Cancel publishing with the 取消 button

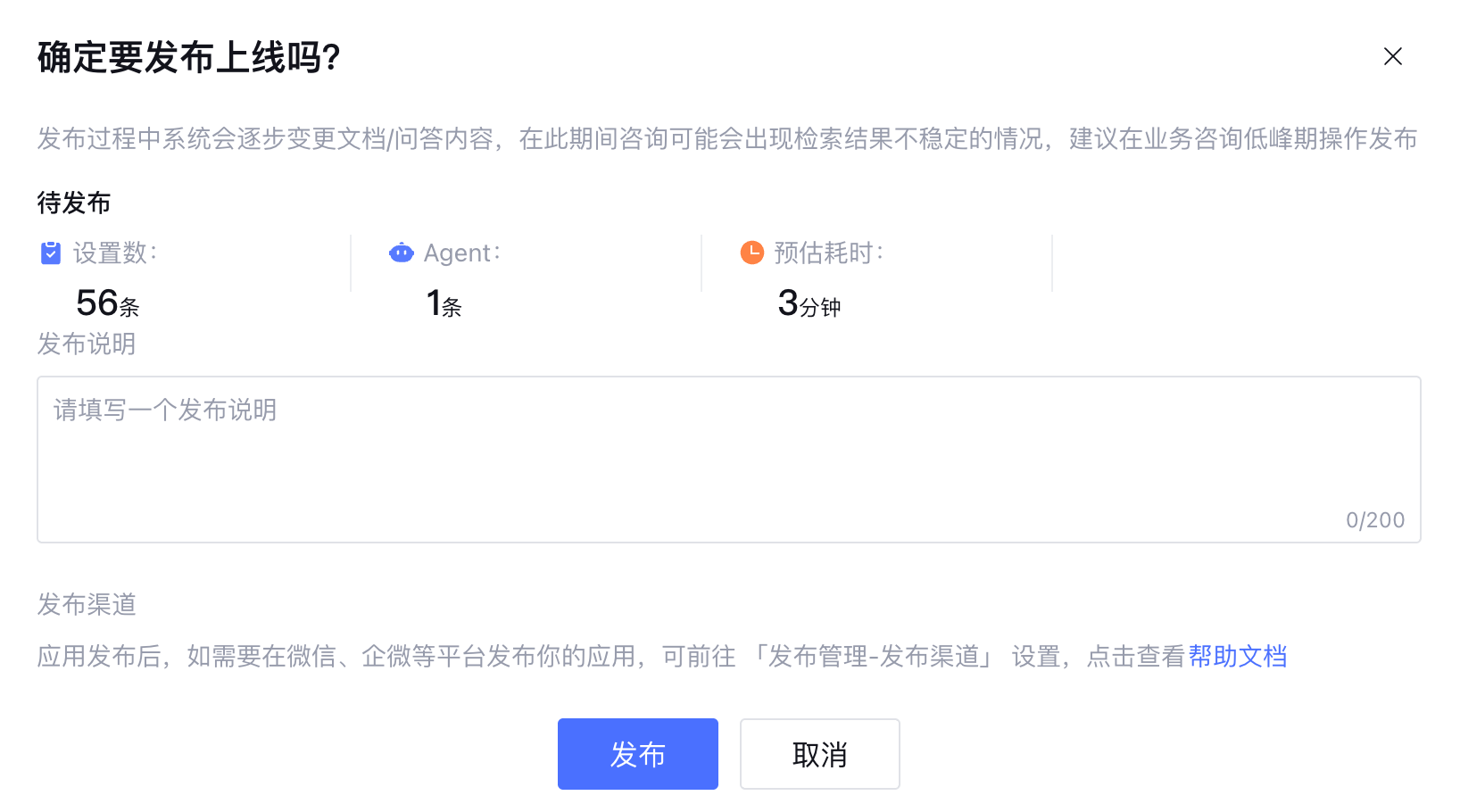pyautogui.click(x=819, y=754)
